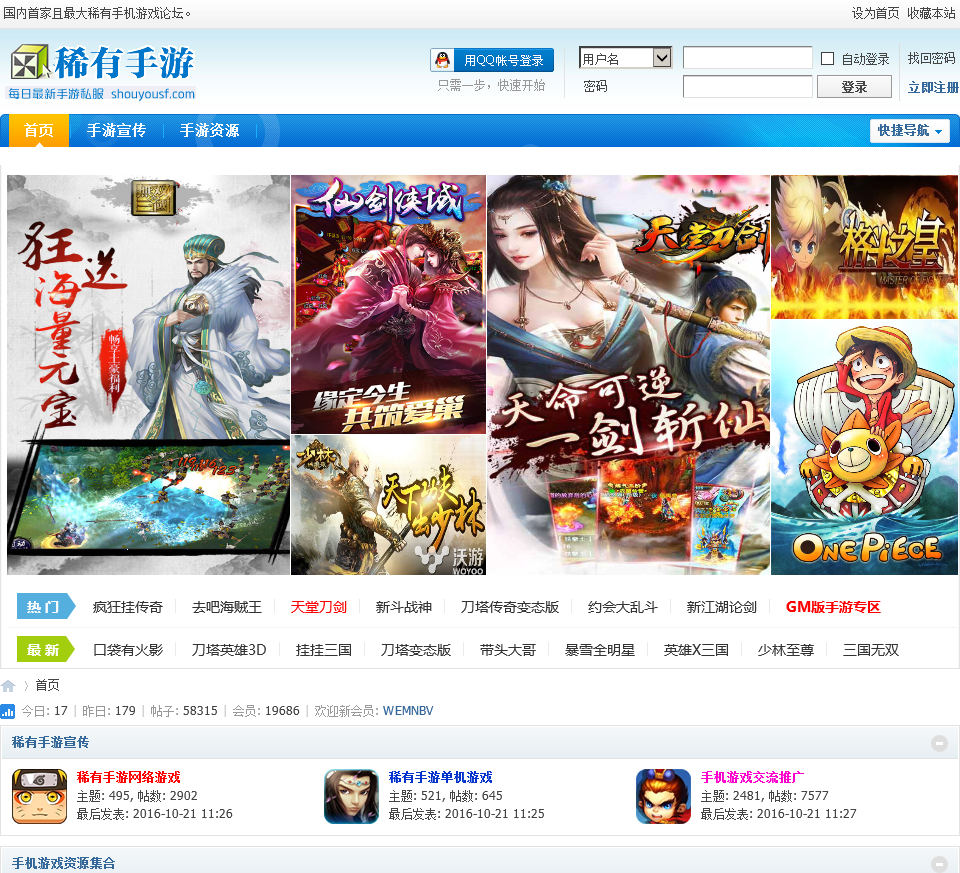Open new game 挂挂三国
960x873 pixels.
[324, 650]
